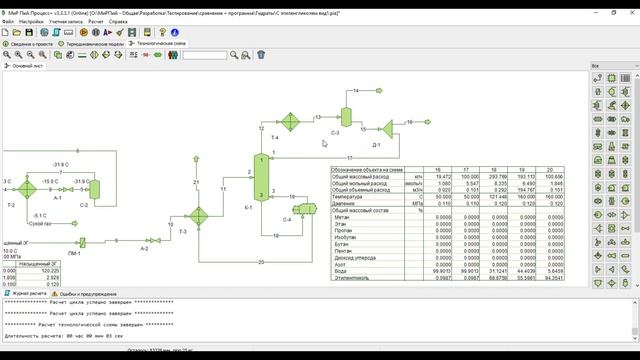
Task: Click the dark round pause icon
Action: click(96, 32)
